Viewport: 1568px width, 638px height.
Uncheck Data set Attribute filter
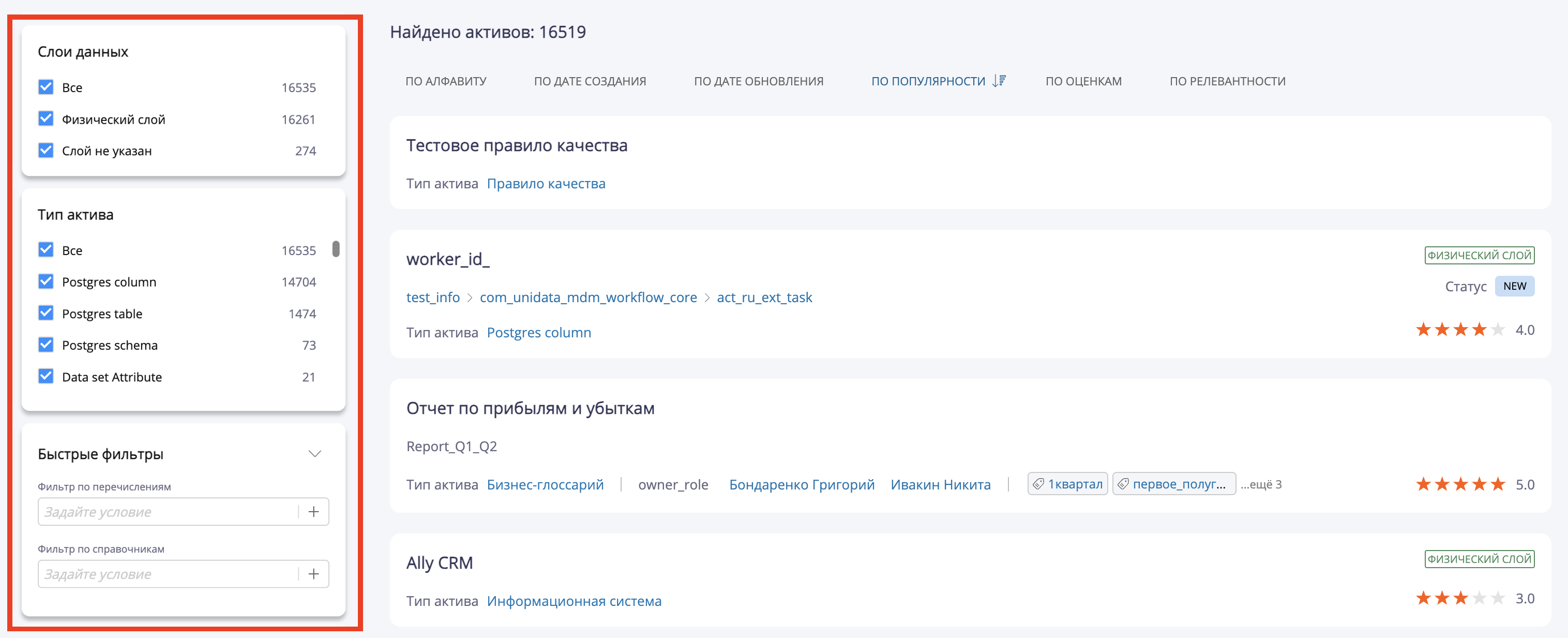(46, 376)
